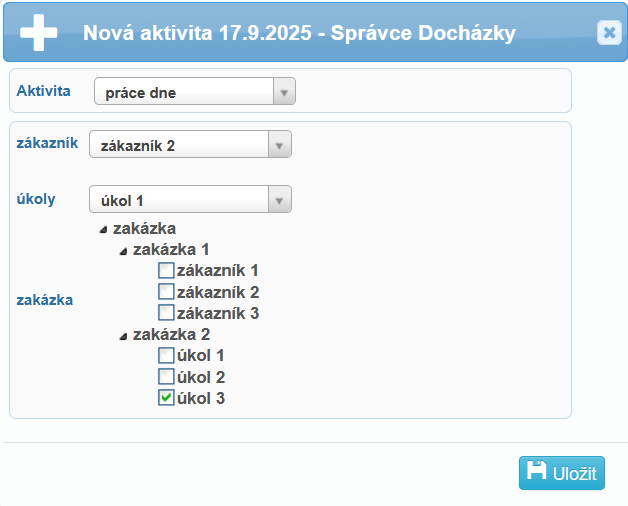Collapse the zakázka 2 tree node
Viewport: 628px width, 506px height.
coord(122,336)
